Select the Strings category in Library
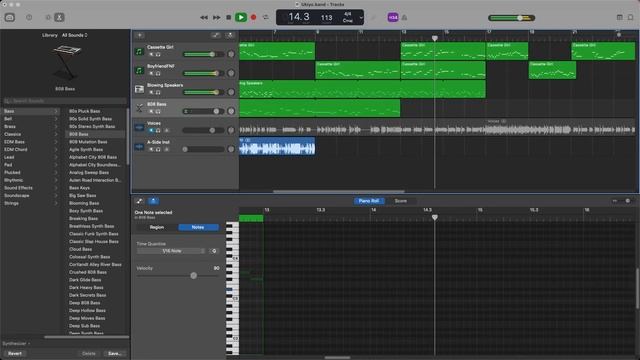This screenshot has height=360, width=640. (x=30, y=203)
